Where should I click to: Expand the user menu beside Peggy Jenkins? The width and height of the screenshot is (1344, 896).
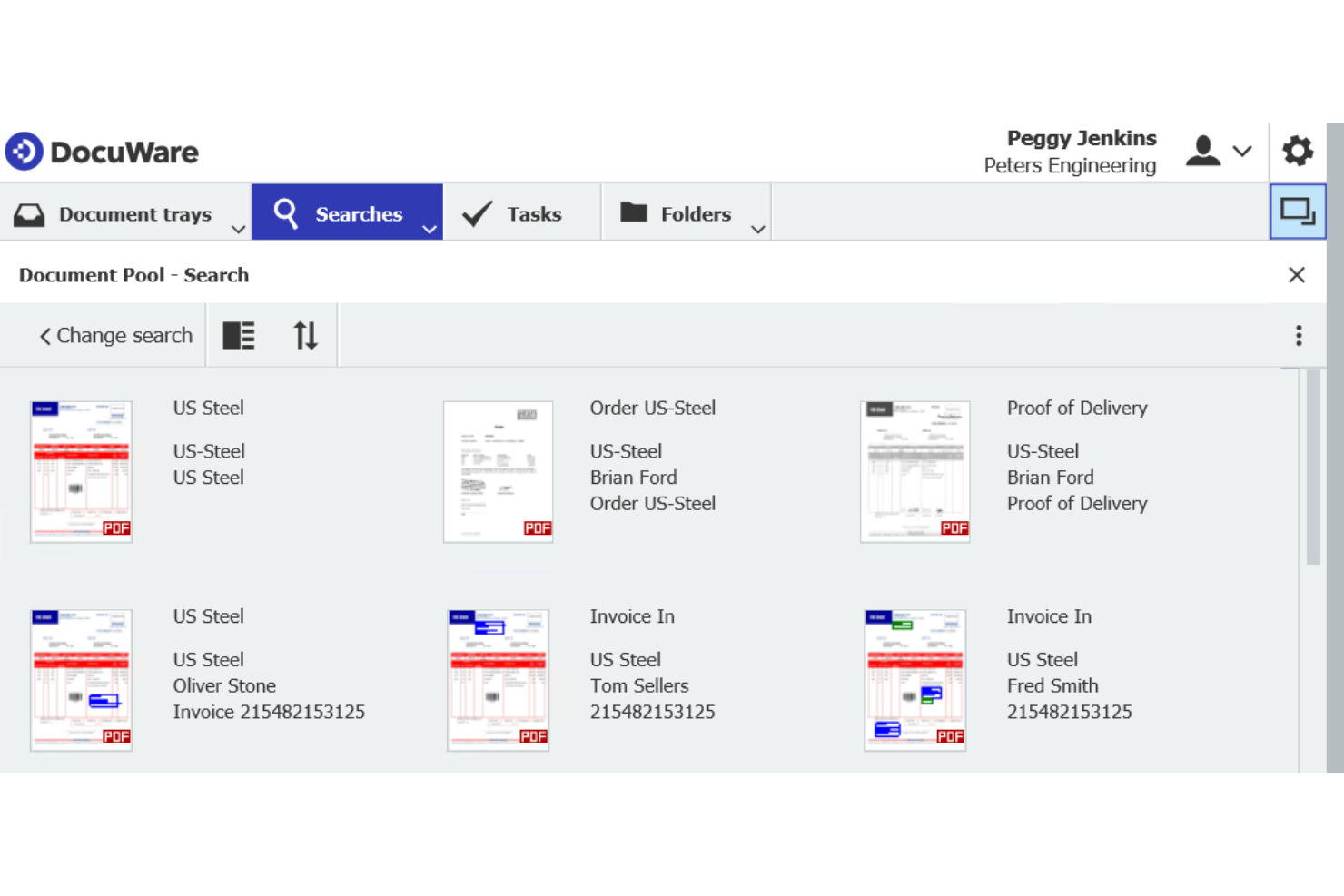click(1242, 151)
